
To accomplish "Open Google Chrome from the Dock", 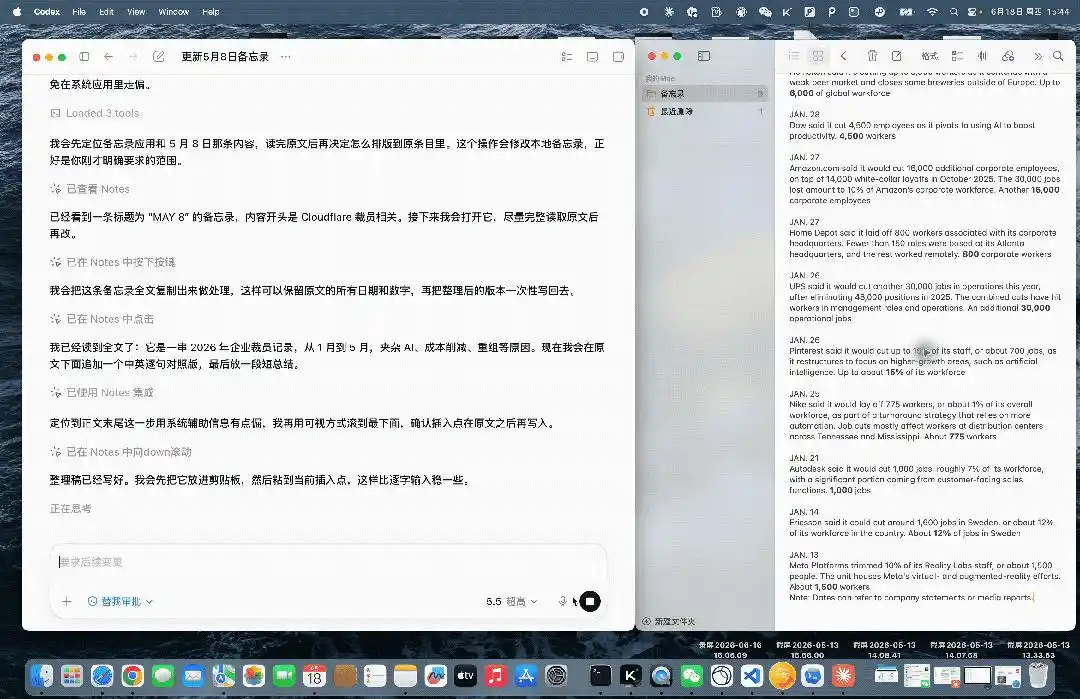I will pos(133,676).
